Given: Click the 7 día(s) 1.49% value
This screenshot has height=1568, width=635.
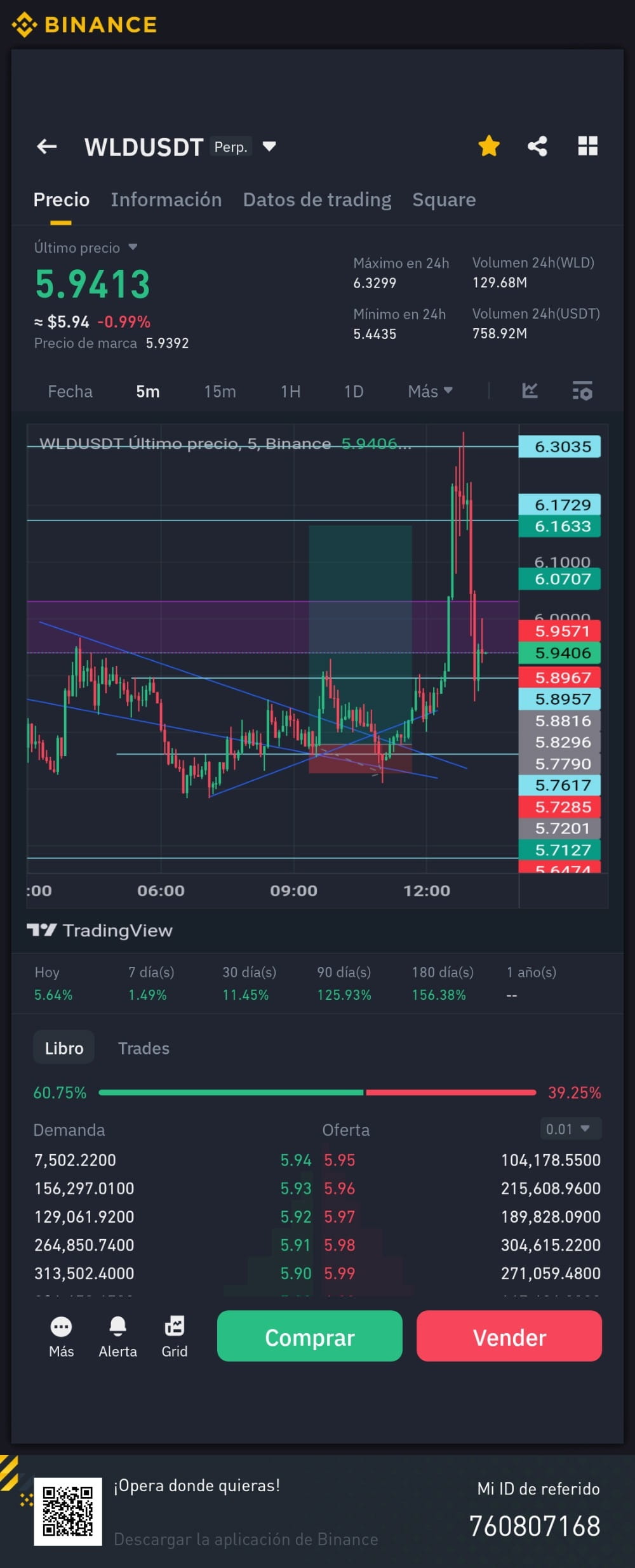Looking at the screenshot, I should pyautogui.click(x=147, y=995).
